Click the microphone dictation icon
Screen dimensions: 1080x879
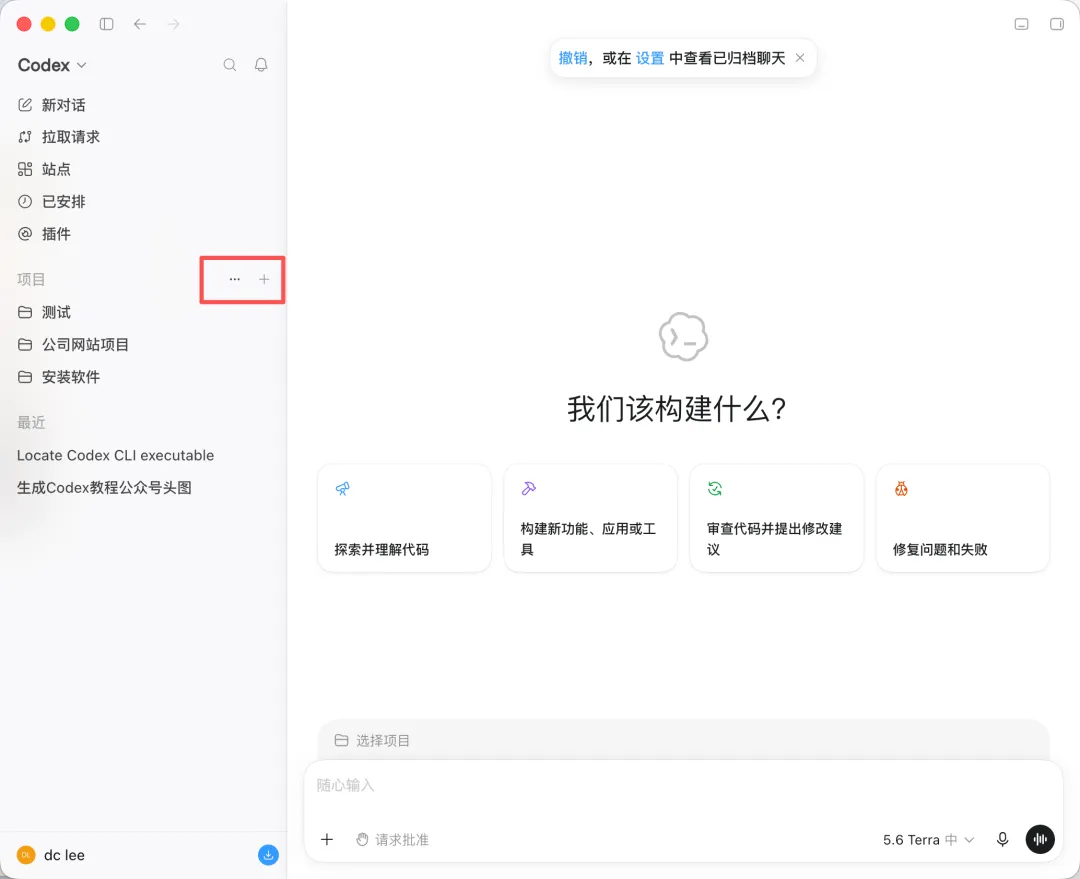(x=1003, y=839)
